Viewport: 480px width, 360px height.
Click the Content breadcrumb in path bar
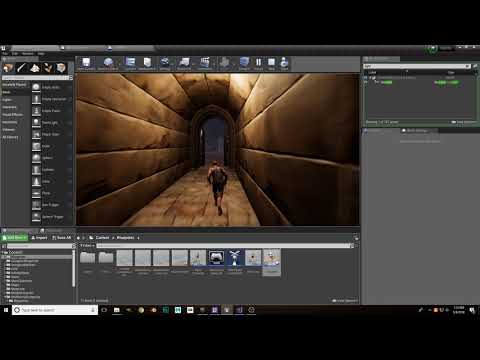click(x=102, y=238)
